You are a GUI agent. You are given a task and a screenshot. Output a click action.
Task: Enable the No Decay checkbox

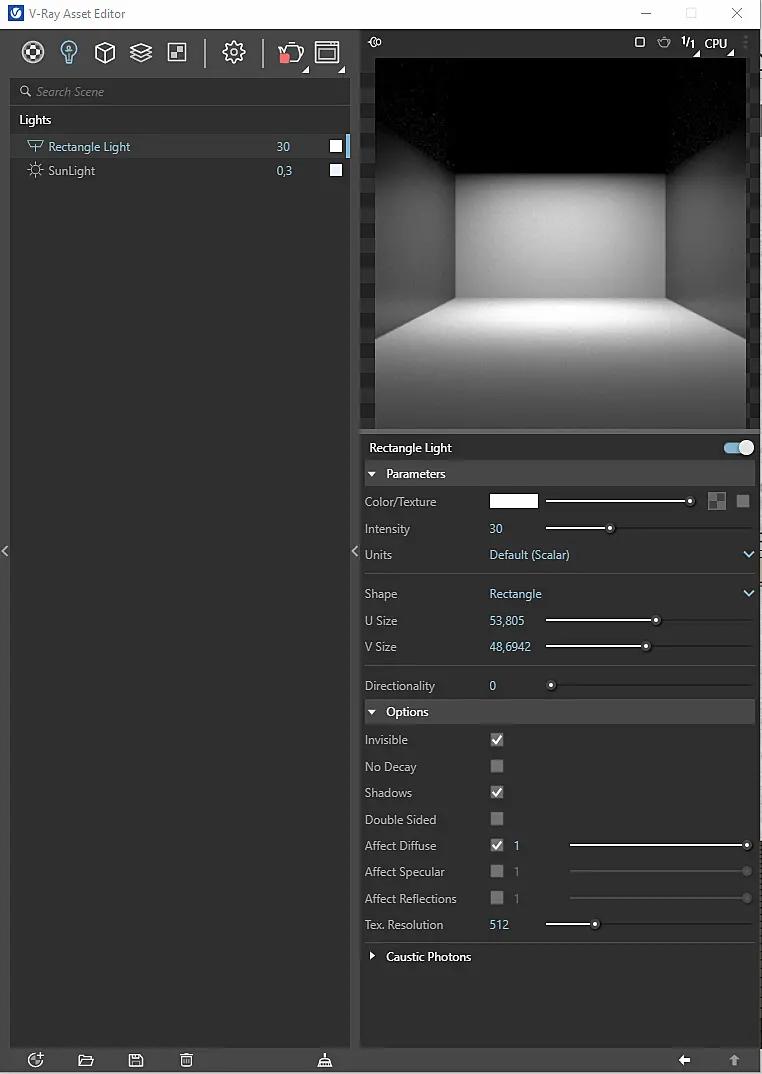[x=497, y=766]
